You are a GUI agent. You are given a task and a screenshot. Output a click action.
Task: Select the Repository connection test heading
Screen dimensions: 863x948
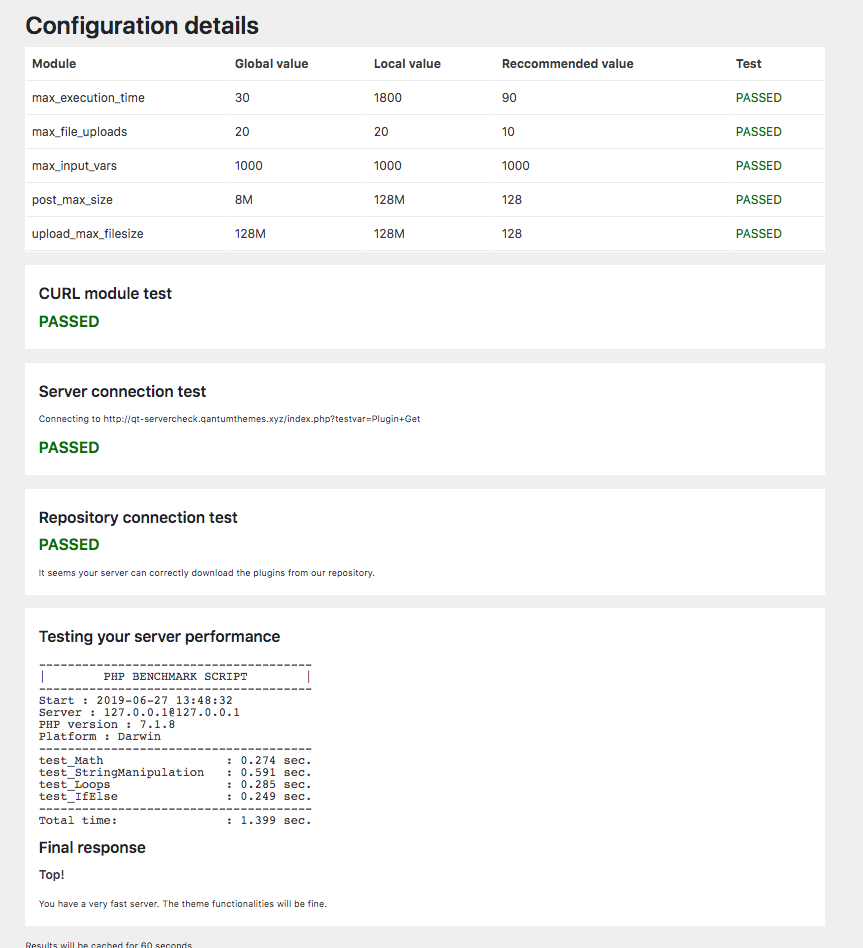[x=138, y=517]
